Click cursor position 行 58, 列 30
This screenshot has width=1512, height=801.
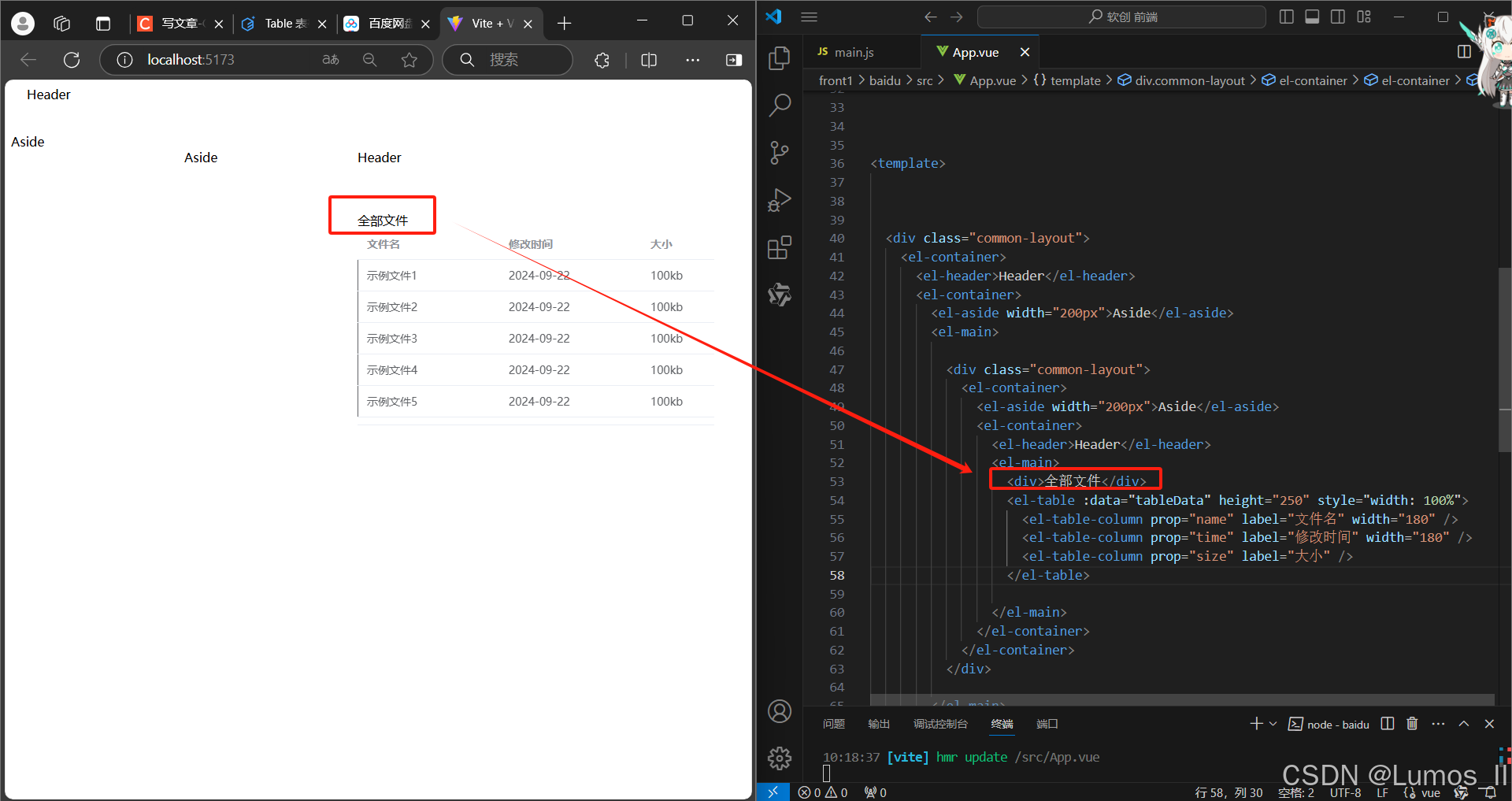[1228, 792]
